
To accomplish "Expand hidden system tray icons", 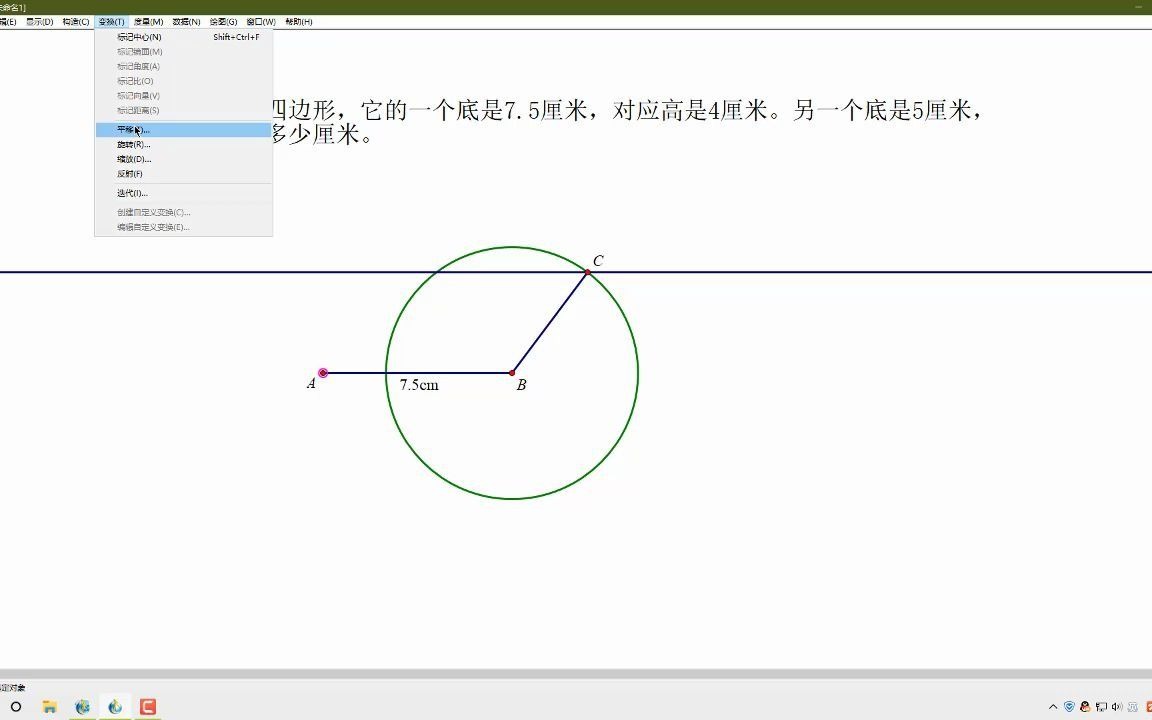I will [1052, 707].
